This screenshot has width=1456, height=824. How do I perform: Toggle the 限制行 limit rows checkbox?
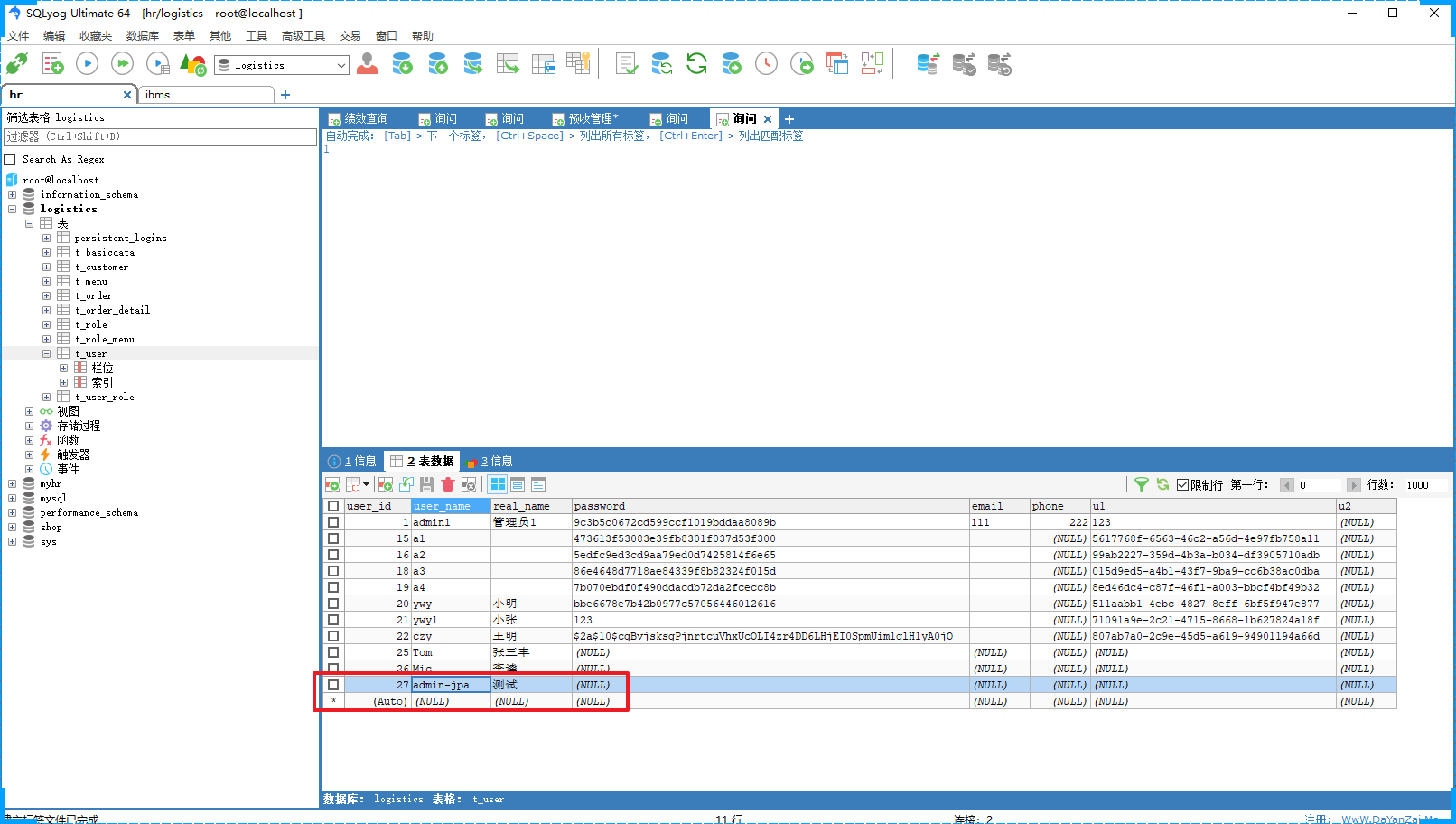(x=1182, y=485)
